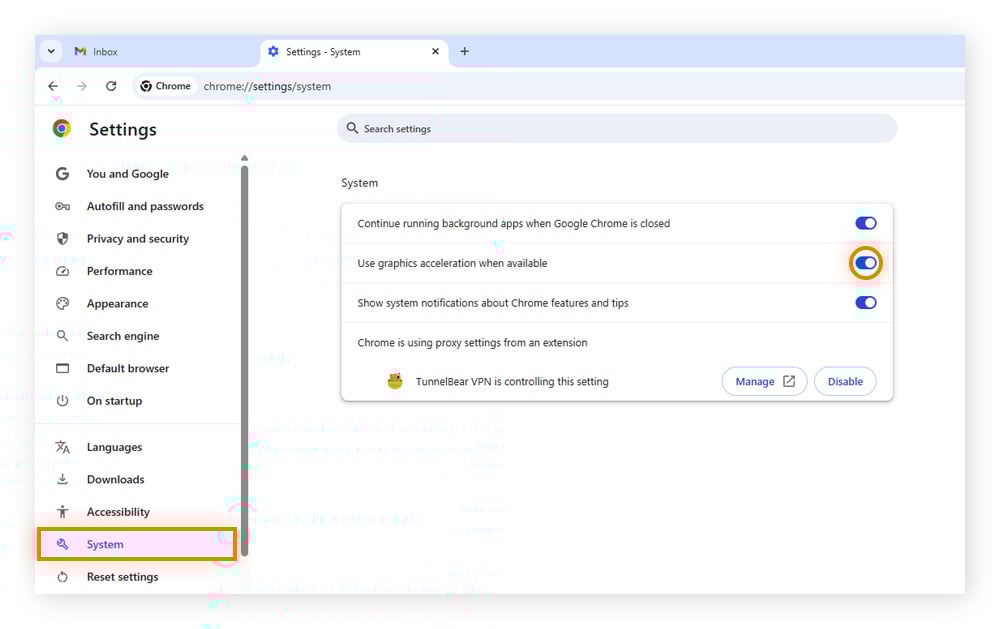
Task: Toggle continue running background apps setting
Action: coord(865,223)
